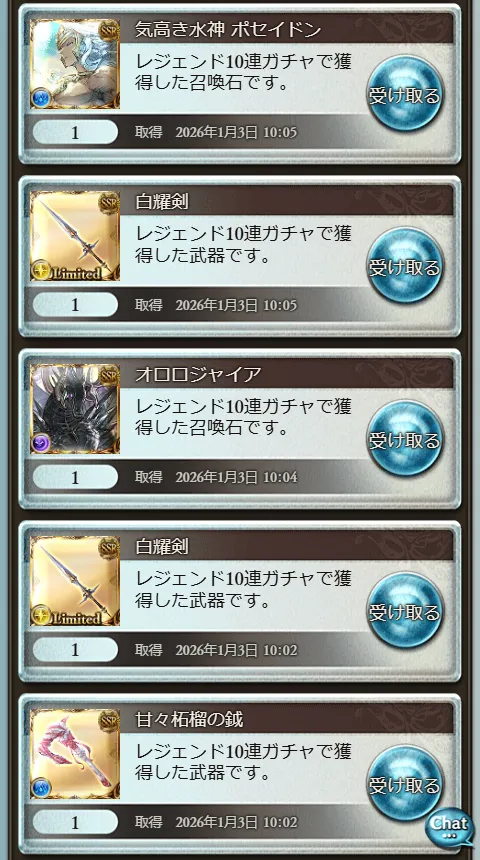Click the 気高き水神 ポセイドン title bar
This screenshot has width=480, height=860.
coord(287,30)
